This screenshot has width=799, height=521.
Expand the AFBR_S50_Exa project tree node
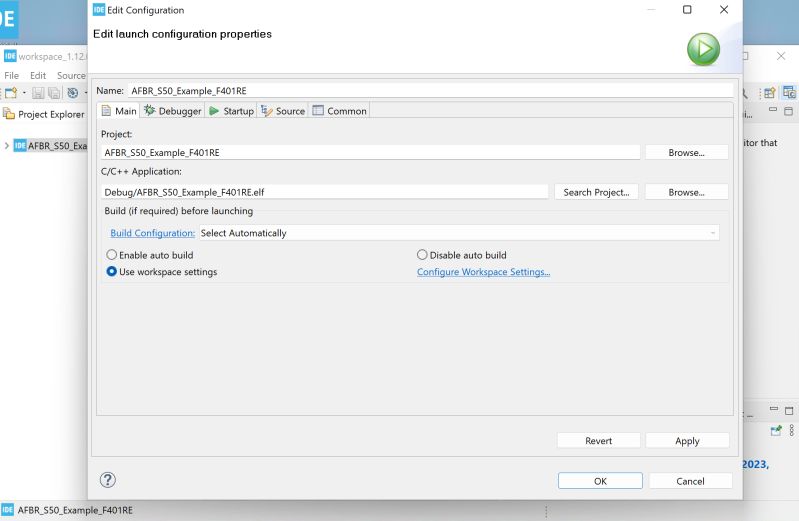tap(7, 146)
